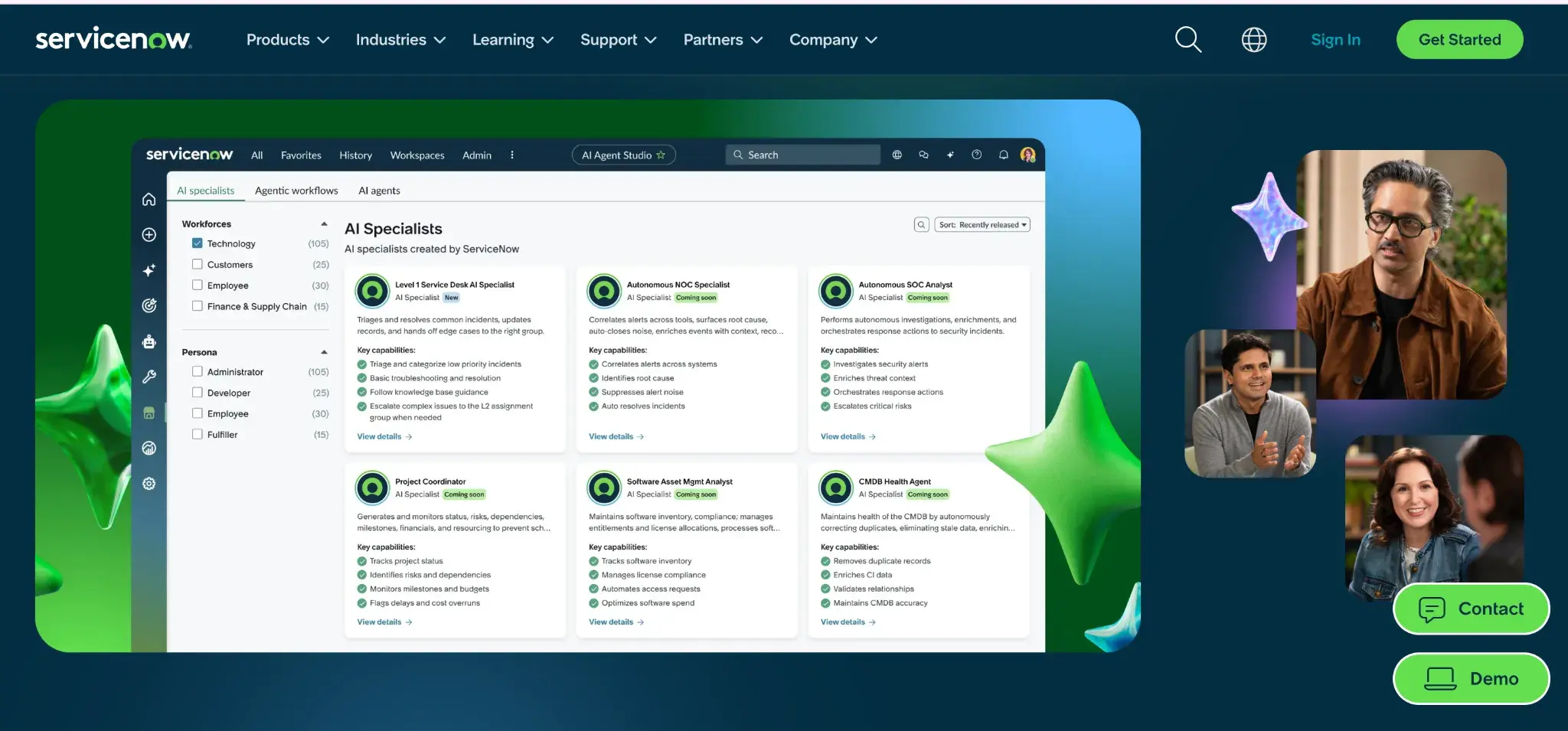
Task: Uncheck the Technology workforce filter
Action: coord(198,243)
